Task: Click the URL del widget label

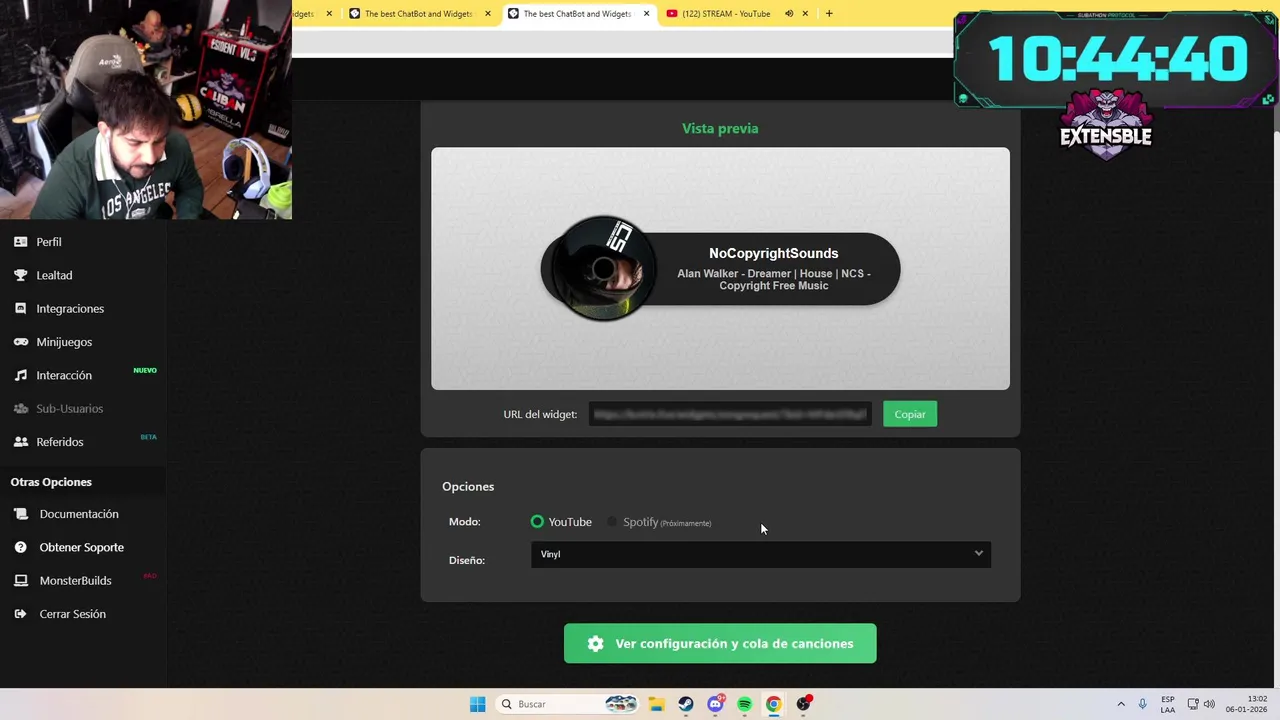Action: coord(540,414)
